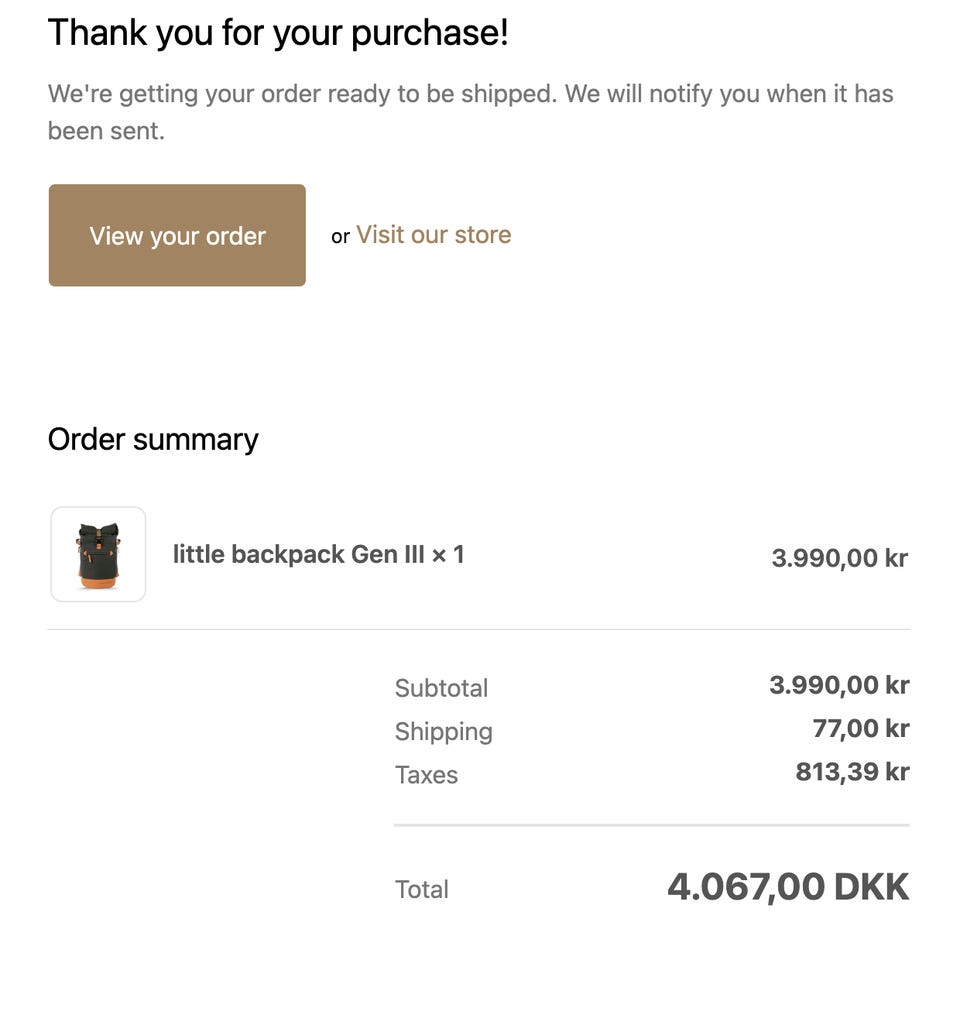Select the 813,39 kr taxes amount

pos(852,772)
